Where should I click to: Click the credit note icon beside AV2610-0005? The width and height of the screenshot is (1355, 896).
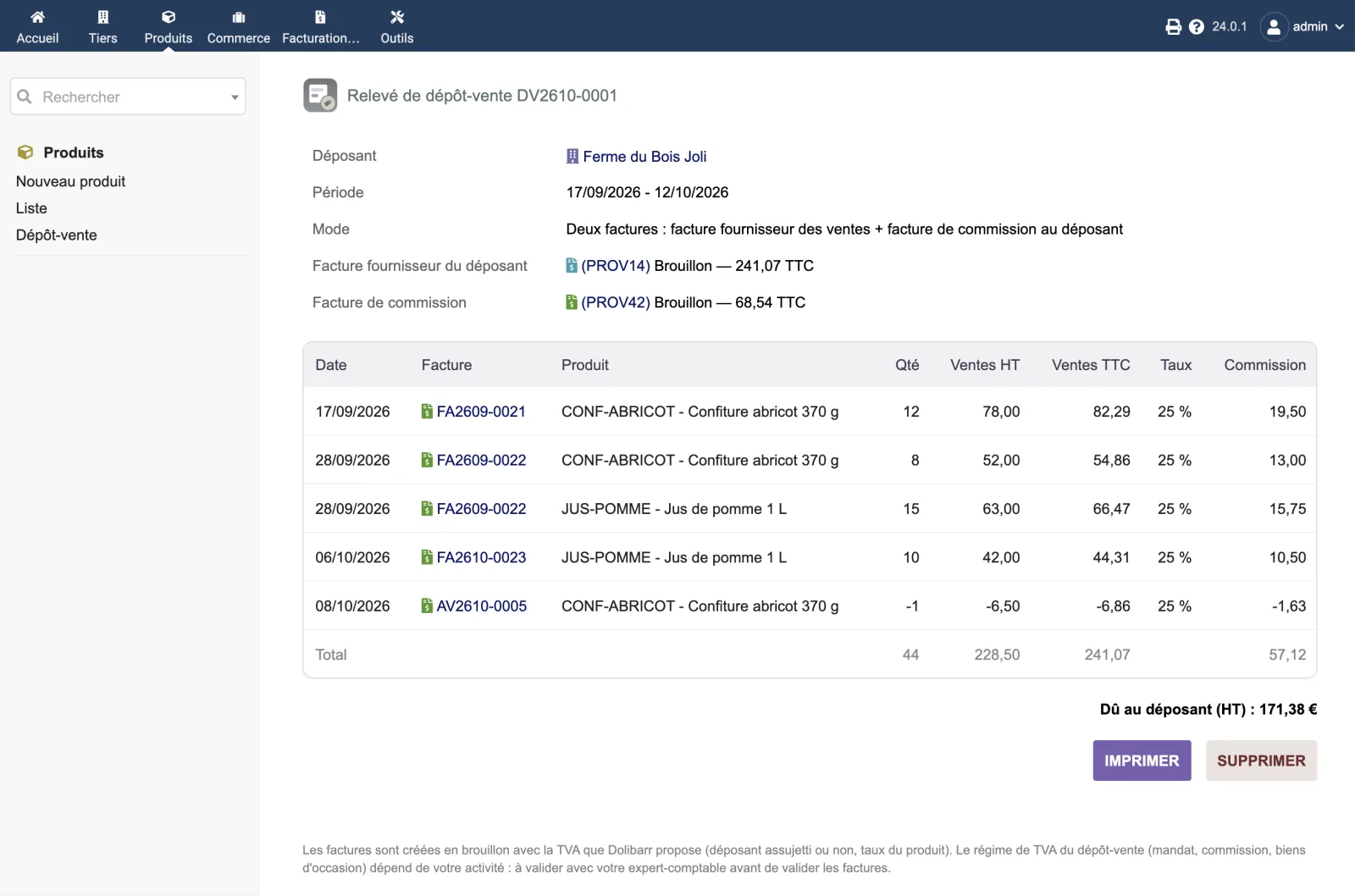[427, 606]
